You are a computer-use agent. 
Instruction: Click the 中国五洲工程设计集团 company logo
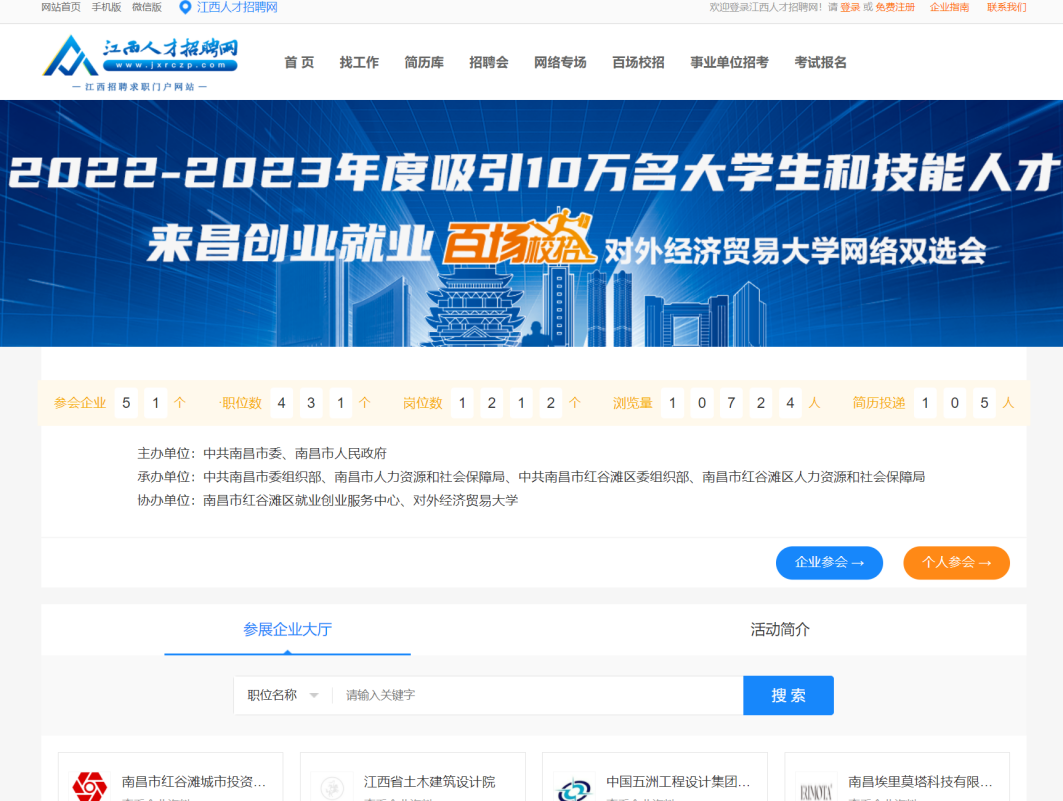tap(574, 787)
